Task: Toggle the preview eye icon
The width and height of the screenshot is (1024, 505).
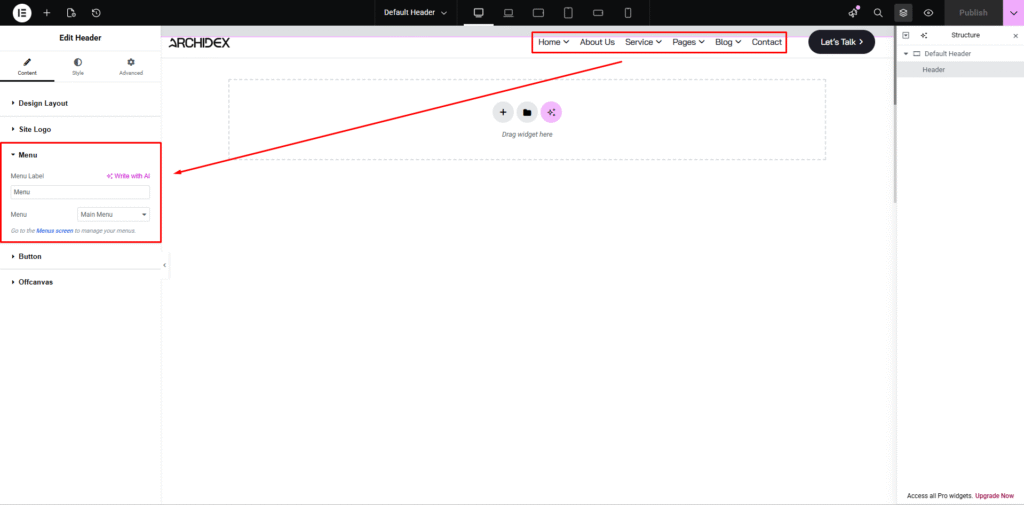Action: tap(928, 13)
